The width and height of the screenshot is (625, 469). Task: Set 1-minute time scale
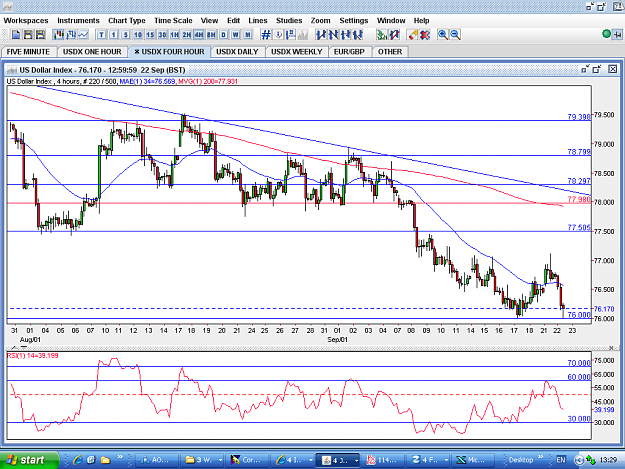click(114, 35)
